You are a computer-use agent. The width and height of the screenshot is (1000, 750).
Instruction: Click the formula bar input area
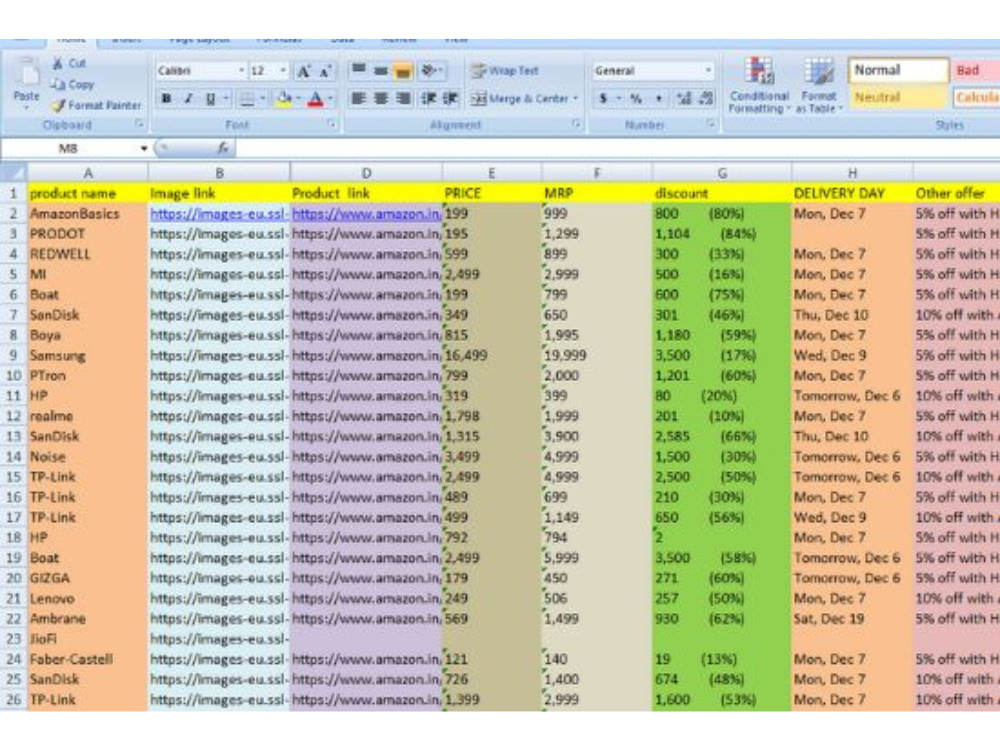pos(617,149)
